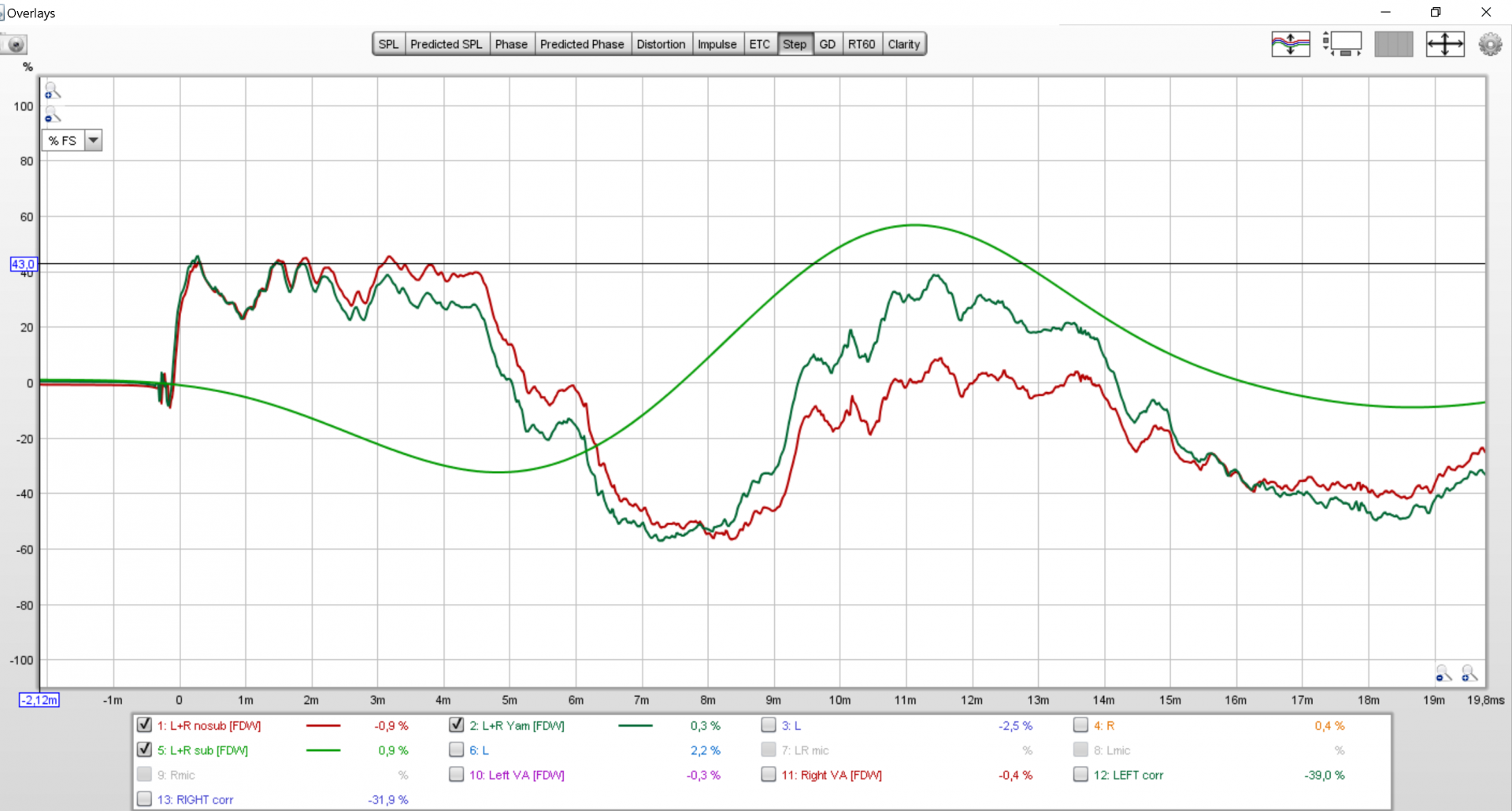The width and height of the screenshot is (1512, 811).
Task: Open the Predicted Phase tab
Action: tap(581, 44)
